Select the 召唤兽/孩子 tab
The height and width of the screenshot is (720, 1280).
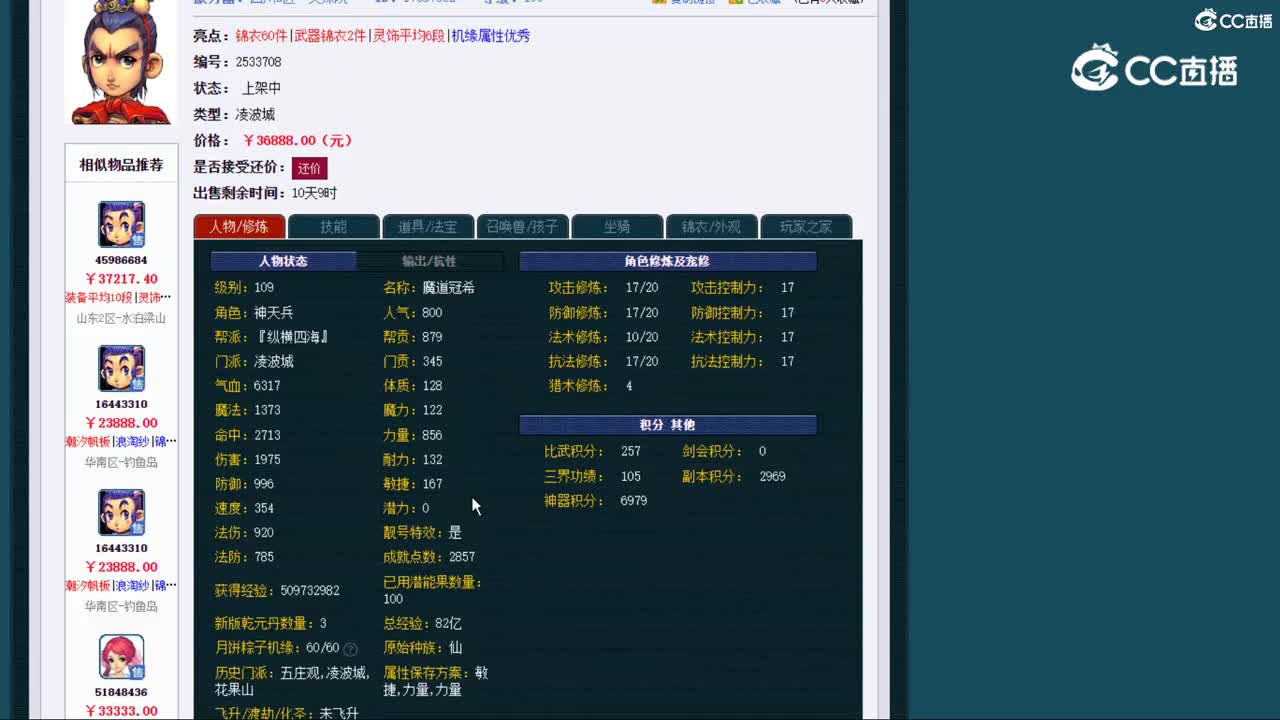pos(523,227)
